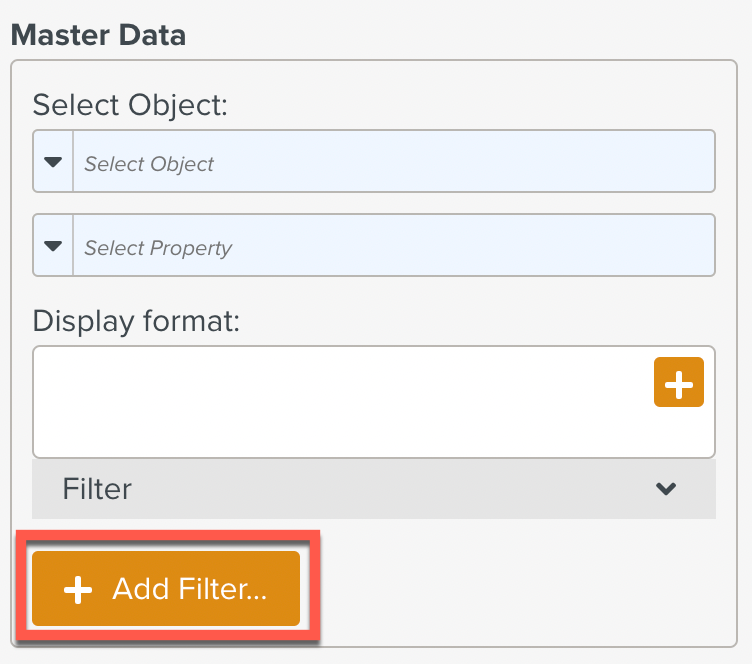Viewport: 752px width, 664px height.
Task: Click the Filter section header label
Action: pos(97,489)
